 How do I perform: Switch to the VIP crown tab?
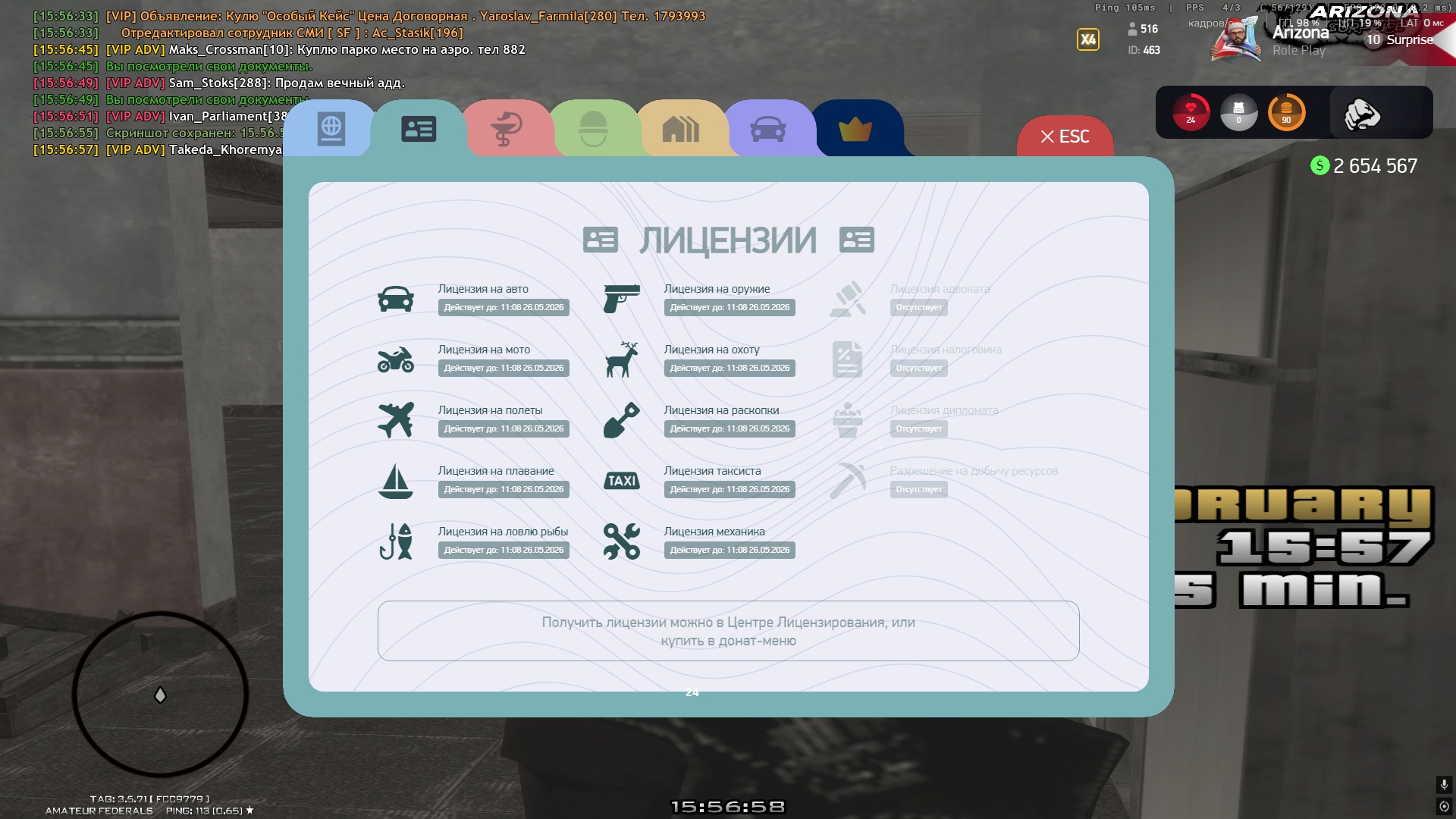(x=855, y=129)
